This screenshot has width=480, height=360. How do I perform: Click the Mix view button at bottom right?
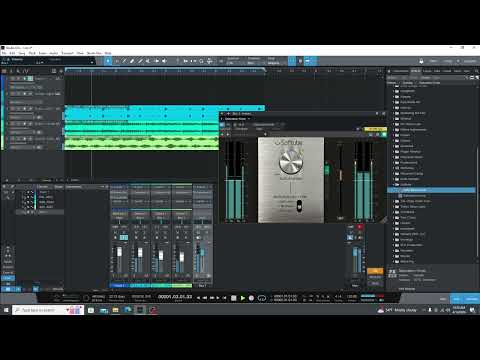[456, 299]
